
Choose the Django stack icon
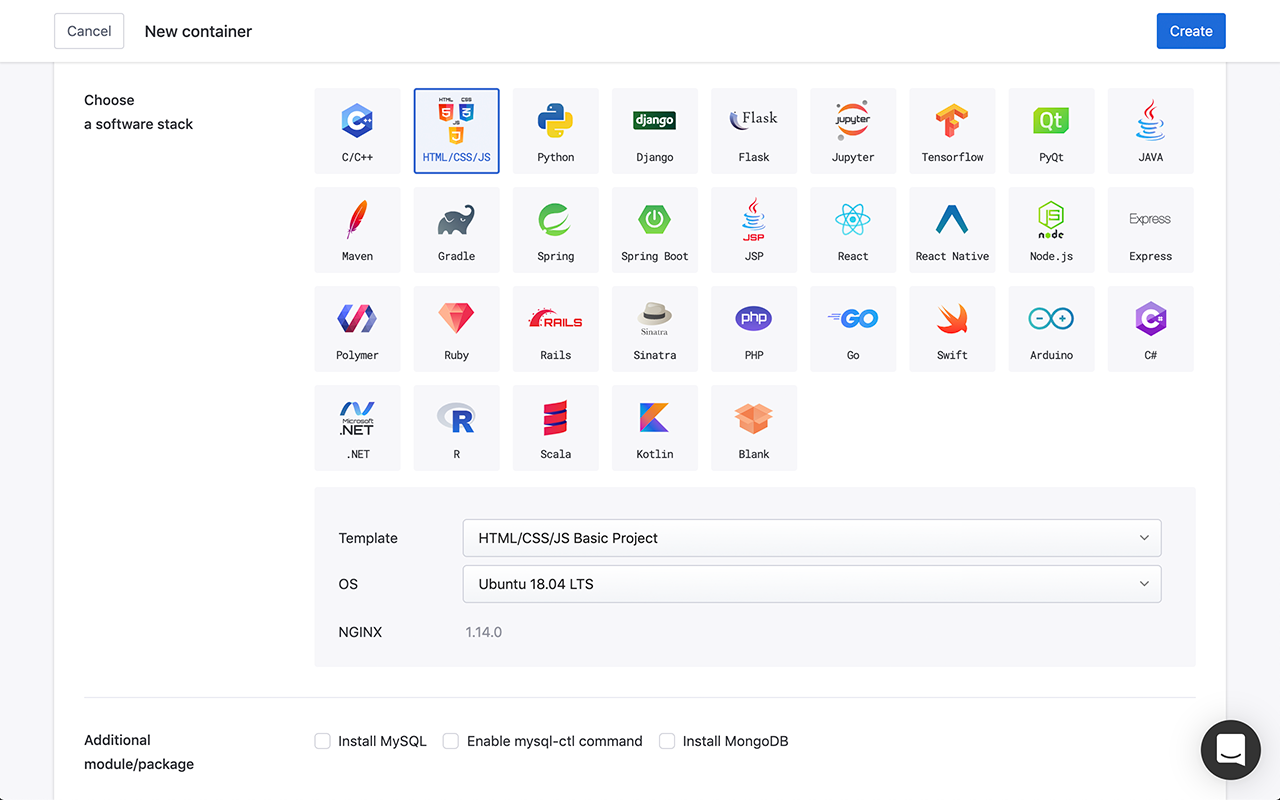[654, 130]
